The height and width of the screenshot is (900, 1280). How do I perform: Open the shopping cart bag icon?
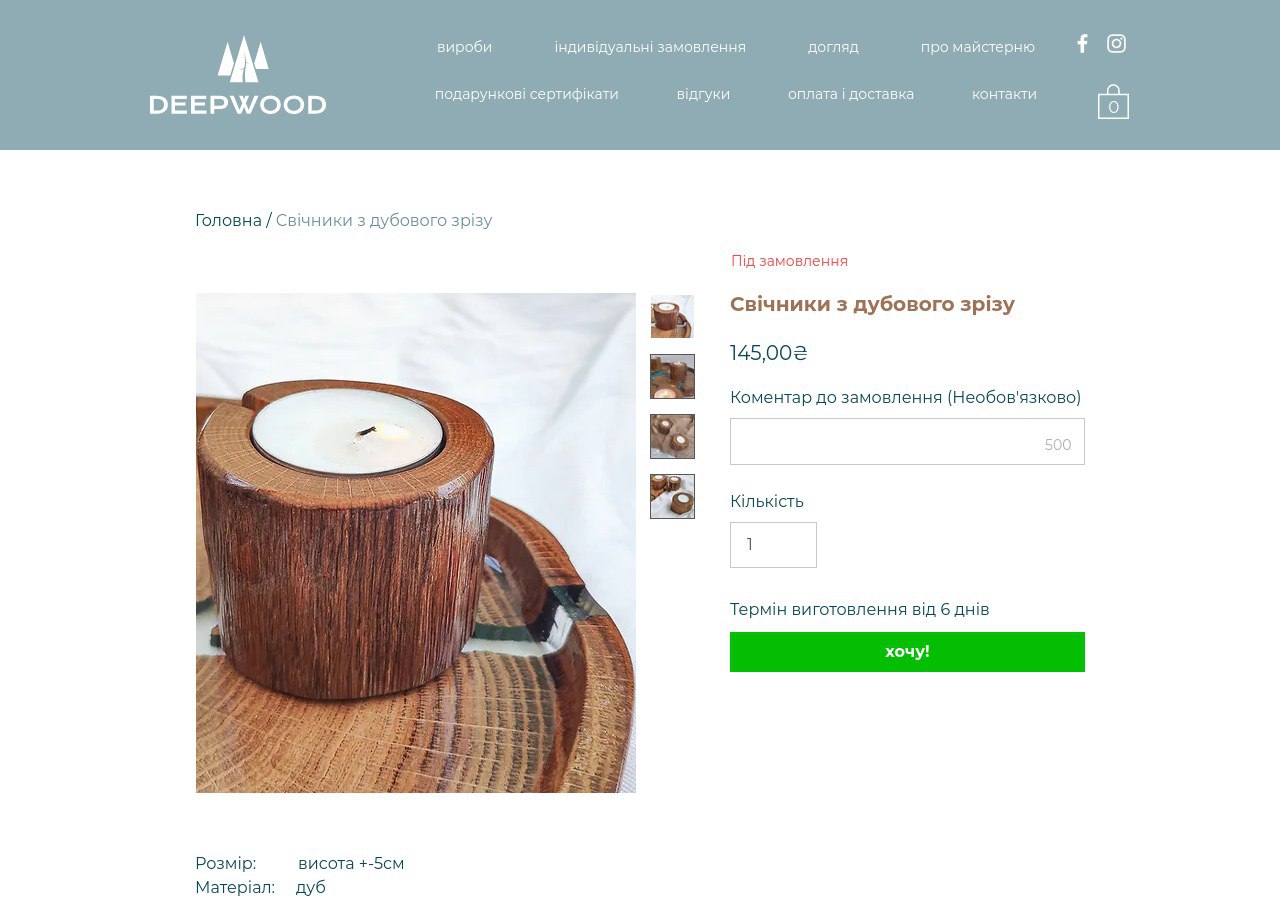coord(1113,102)
